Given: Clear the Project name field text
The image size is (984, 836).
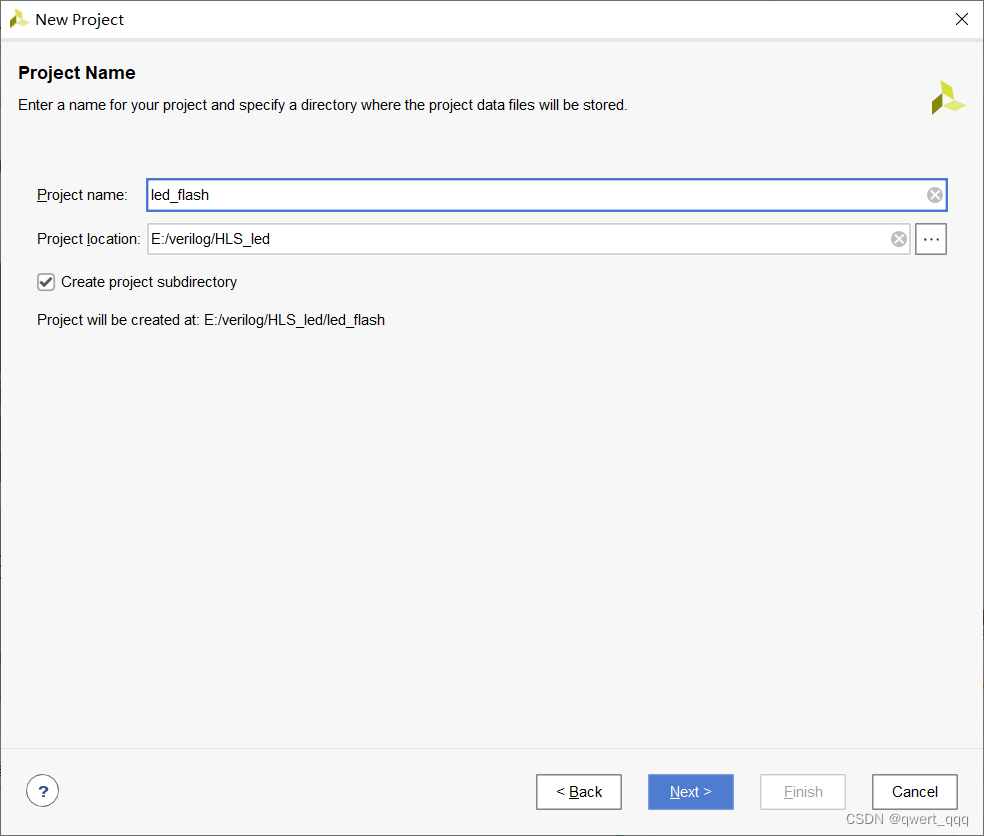Looking at the screenshot, I should [934, 195].
